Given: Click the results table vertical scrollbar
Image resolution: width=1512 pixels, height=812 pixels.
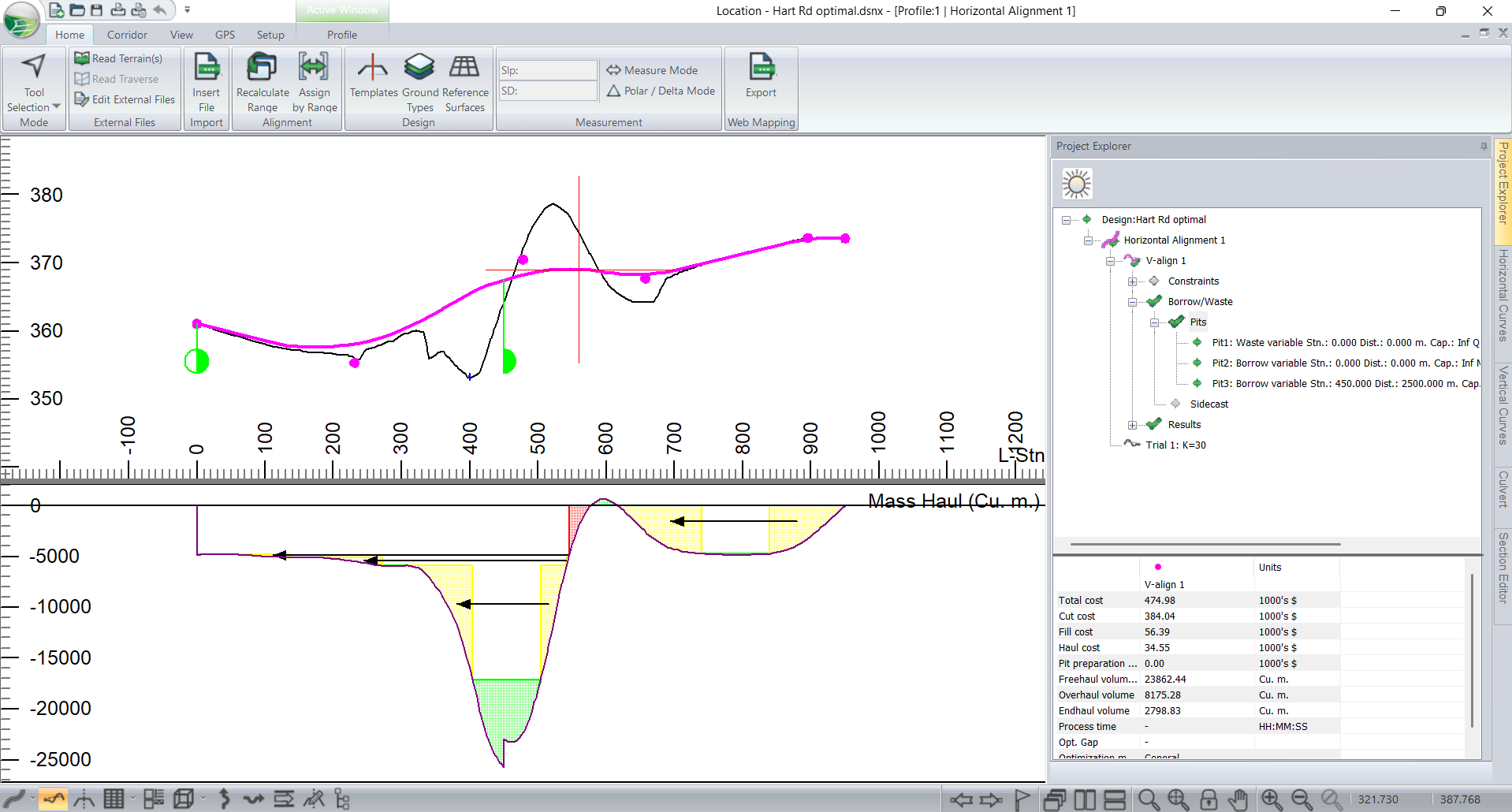Looking at the screenshot, I should pyautogui.click(x=1472, y=650).
